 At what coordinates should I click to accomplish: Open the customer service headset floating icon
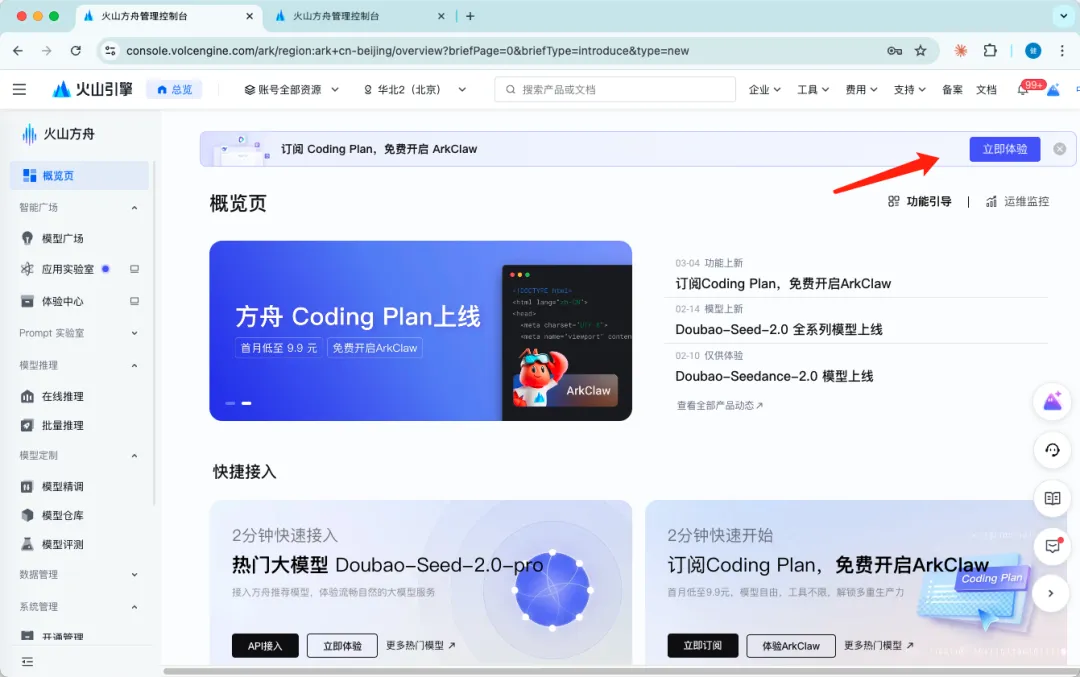tap(1052, 450)
